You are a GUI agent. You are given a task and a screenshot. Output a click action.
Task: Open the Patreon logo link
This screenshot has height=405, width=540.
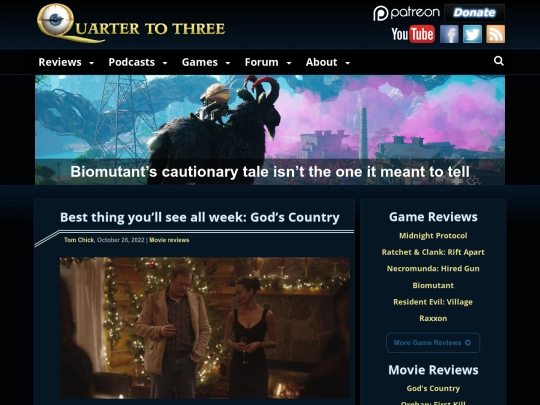click(406, 13)
